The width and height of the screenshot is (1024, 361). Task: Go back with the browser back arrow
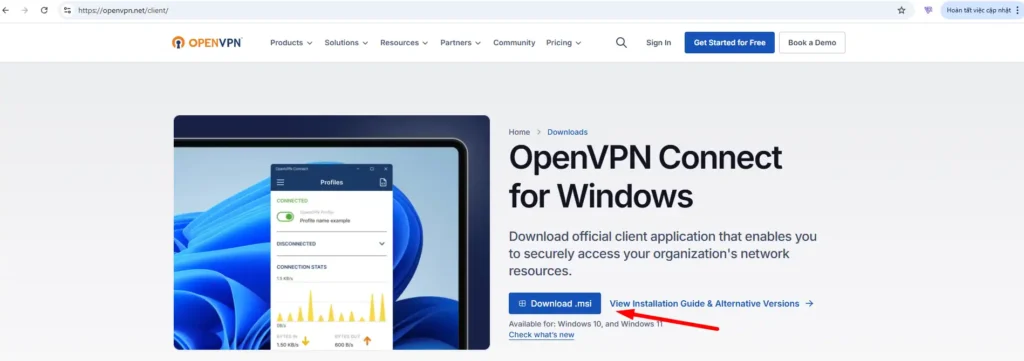(6, 10)
